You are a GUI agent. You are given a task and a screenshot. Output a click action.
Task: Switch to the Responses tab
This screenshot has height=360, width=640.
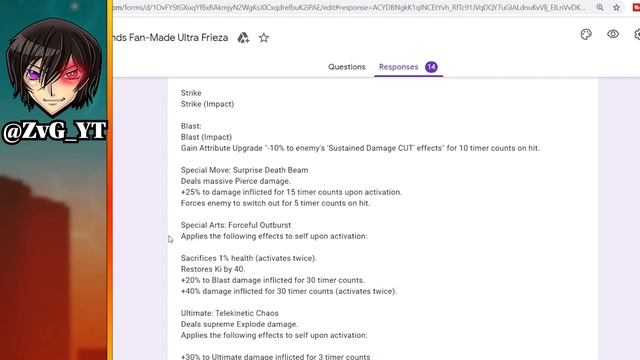[398, 67]
